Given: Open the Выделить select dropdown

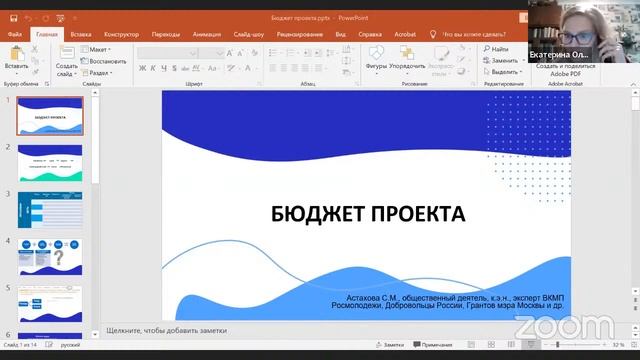Looking at the screenshot, I should [x=503, y=72].
